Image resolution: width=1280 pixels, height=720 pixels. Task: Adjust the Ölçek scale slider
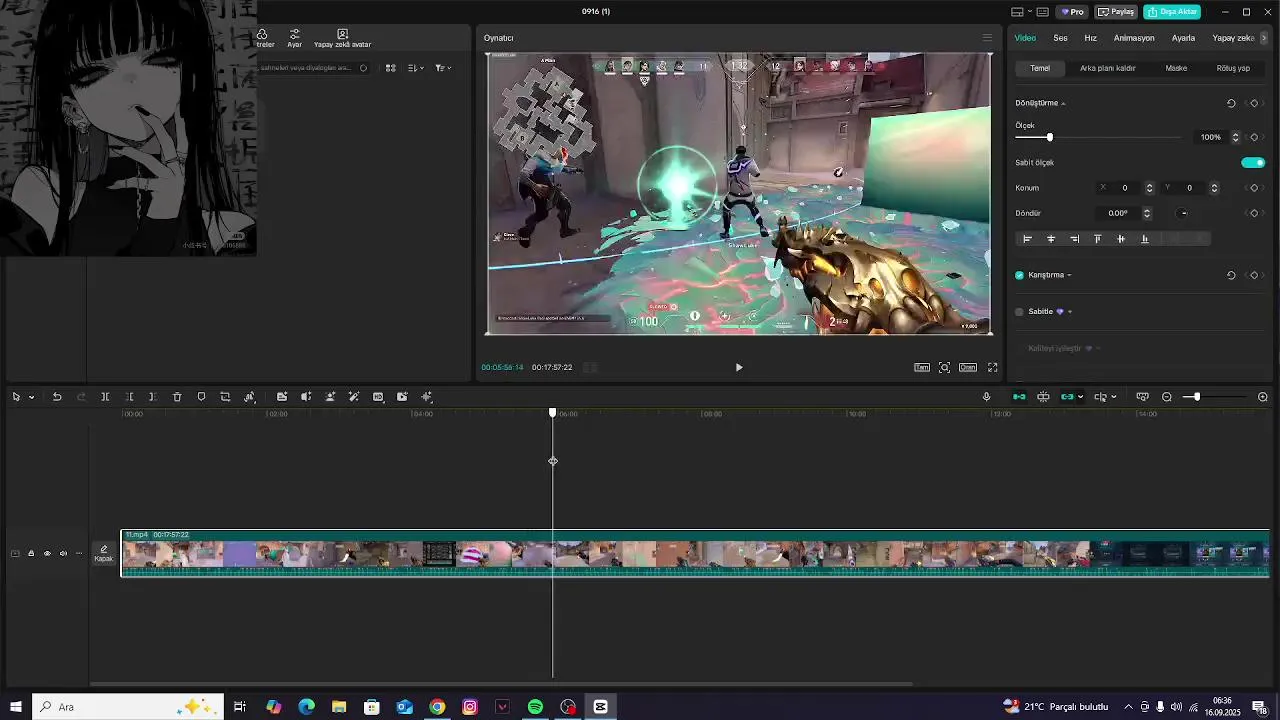click(x=1049, y=137)
